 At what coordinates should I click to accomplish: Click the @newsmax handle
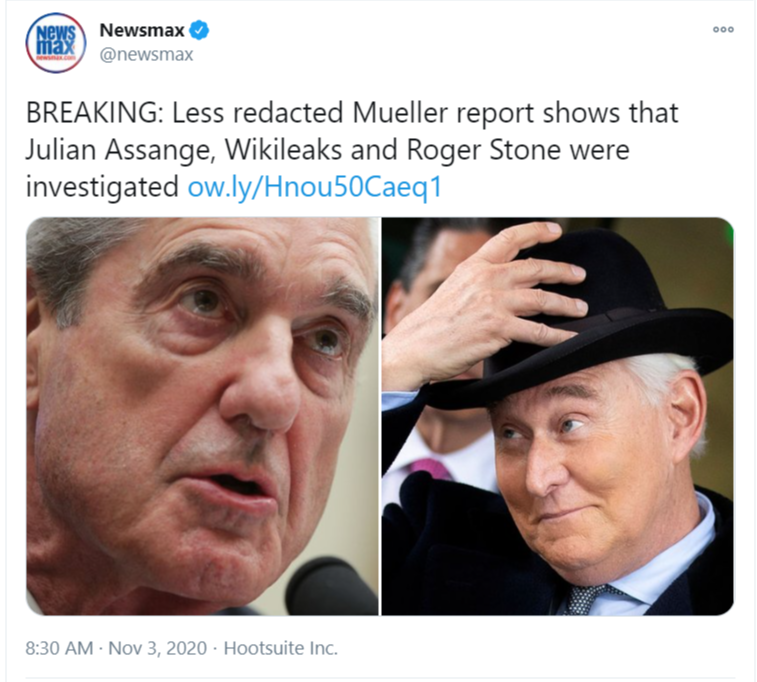[x=146, y=55]
